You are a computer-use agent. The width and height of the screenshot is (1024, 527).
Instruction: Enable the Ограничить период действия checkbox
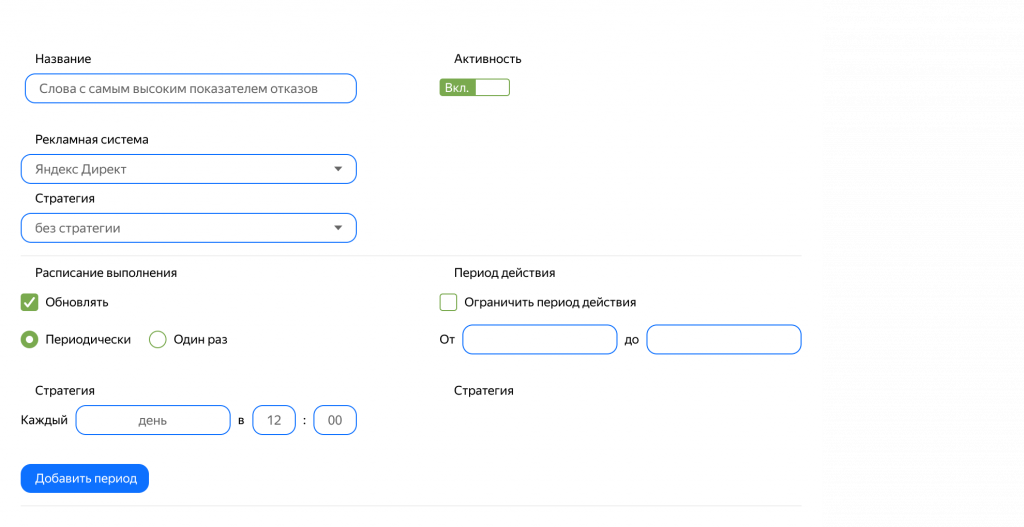click(x=448, y=302)
